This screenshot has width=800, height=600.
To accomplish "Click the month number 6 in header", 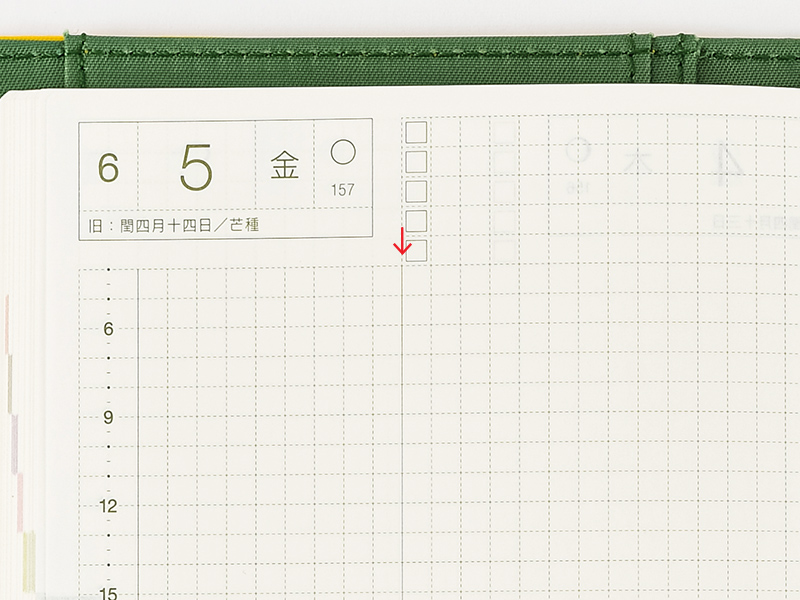I will pyautogui.click(x=108, y=168).
